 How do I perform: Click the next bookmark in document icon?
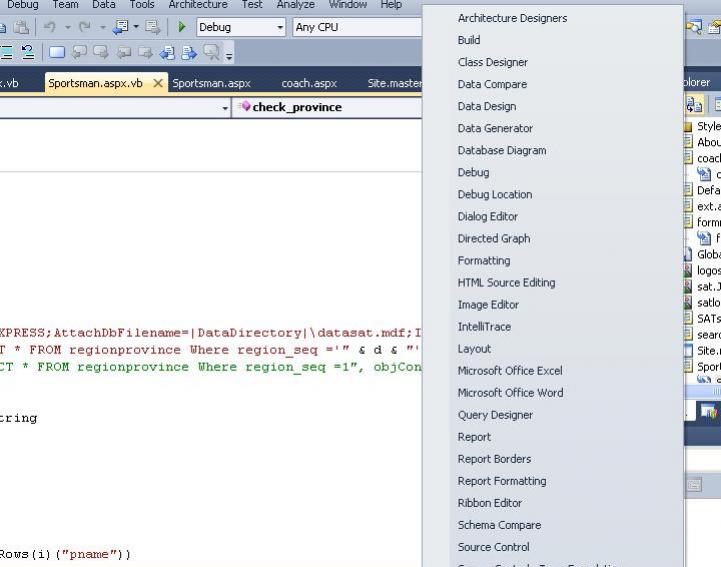[x=189, y=52]
